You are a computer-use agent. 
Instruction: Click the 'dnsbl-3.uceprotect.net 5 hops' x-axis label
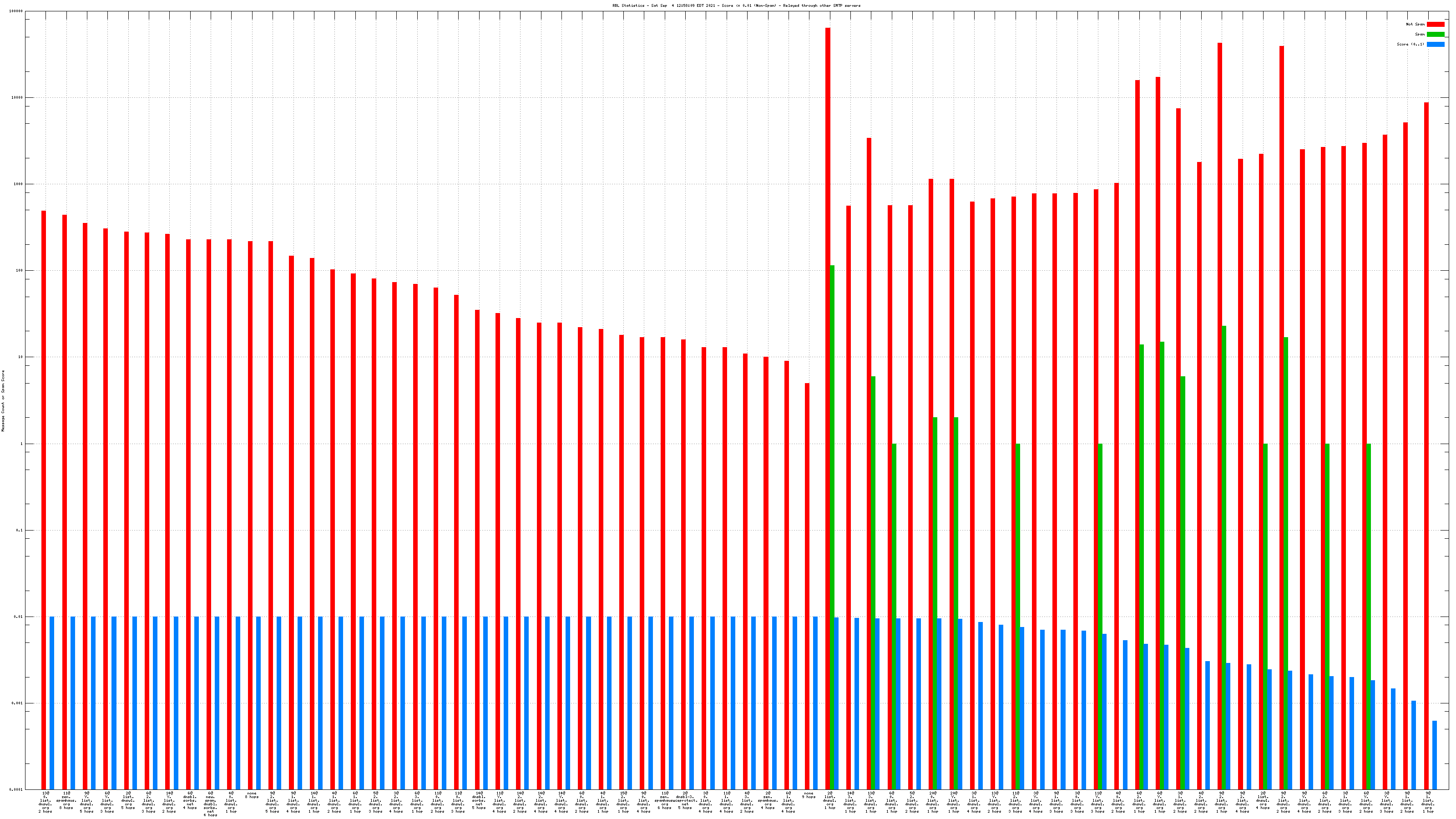coord(685,800)
